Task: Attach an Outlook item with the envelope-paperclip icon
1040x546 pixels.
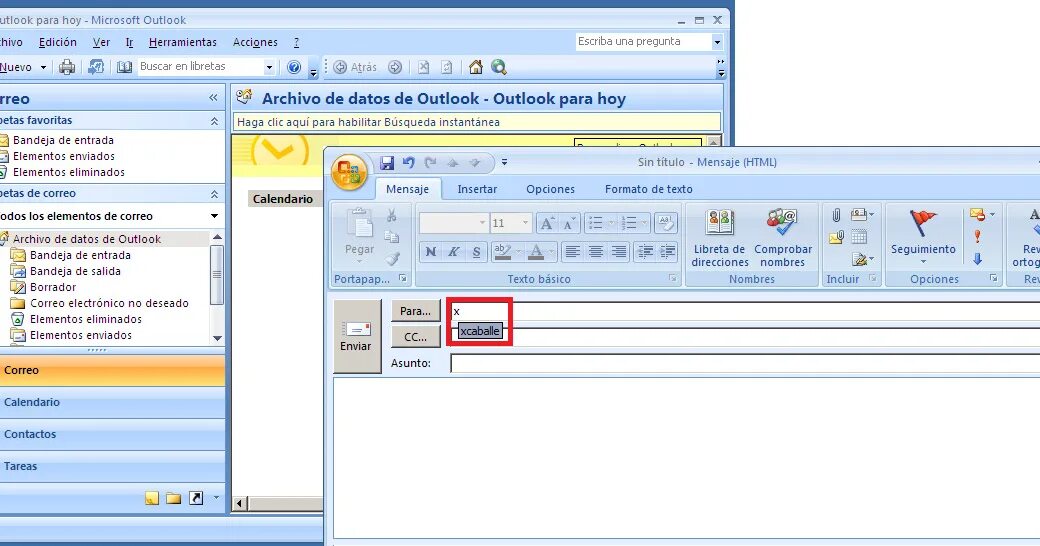Action: (x=836, y=237)
